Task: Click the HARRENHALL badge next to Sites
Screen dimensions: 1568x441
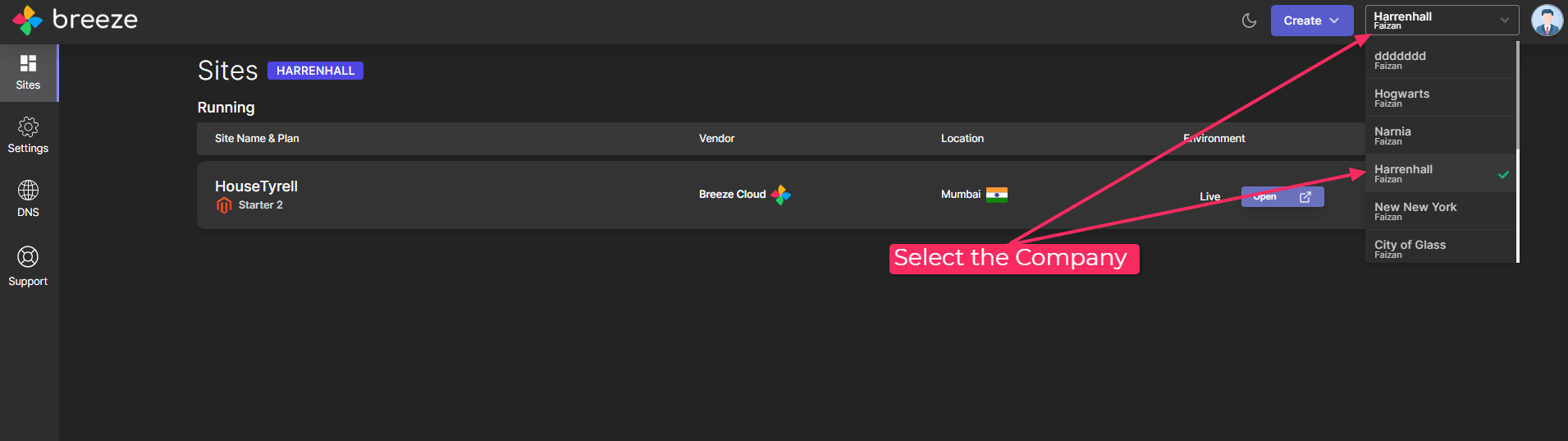Action: pos(315,71)
